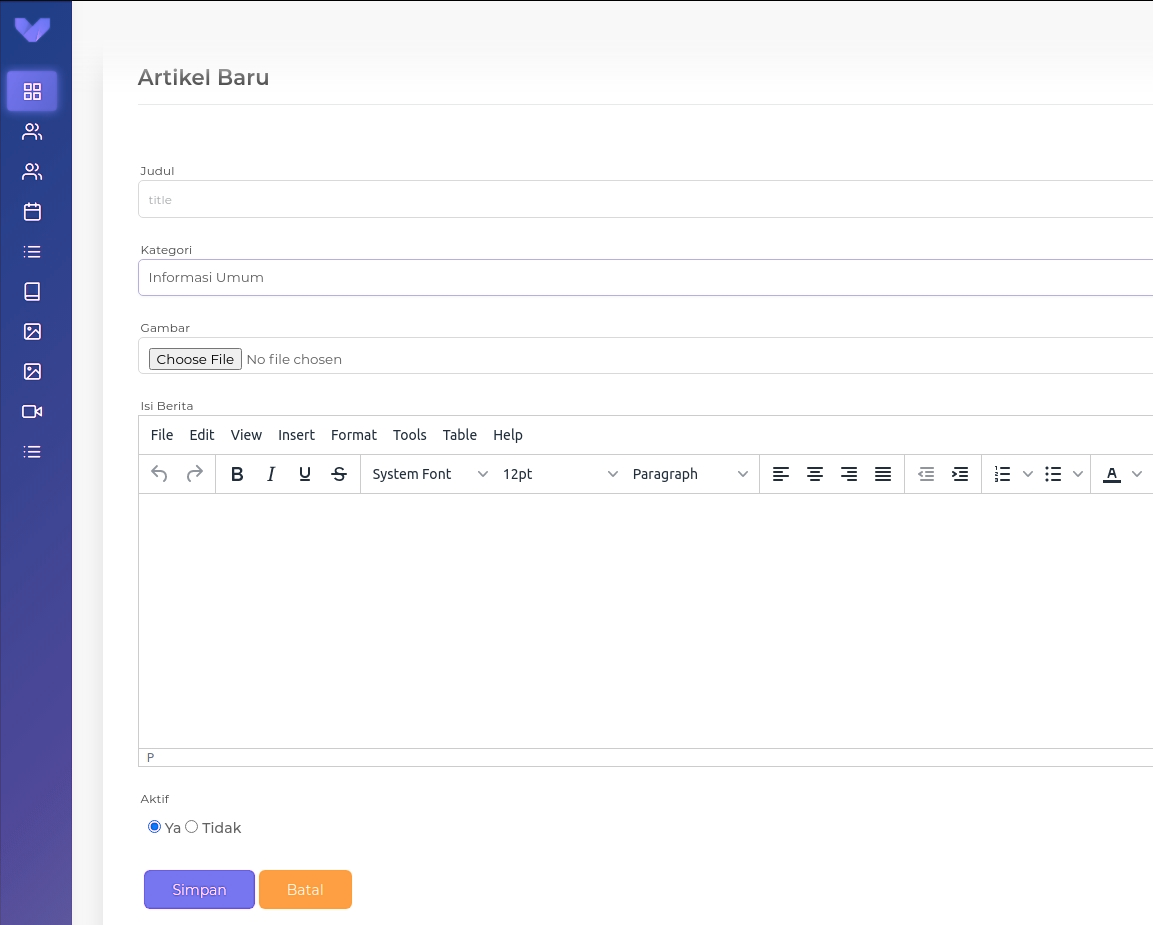This screenshot has height=925, width=1153.
Task: Apply the text color swatch
Action: click(x=1111, y=474)
